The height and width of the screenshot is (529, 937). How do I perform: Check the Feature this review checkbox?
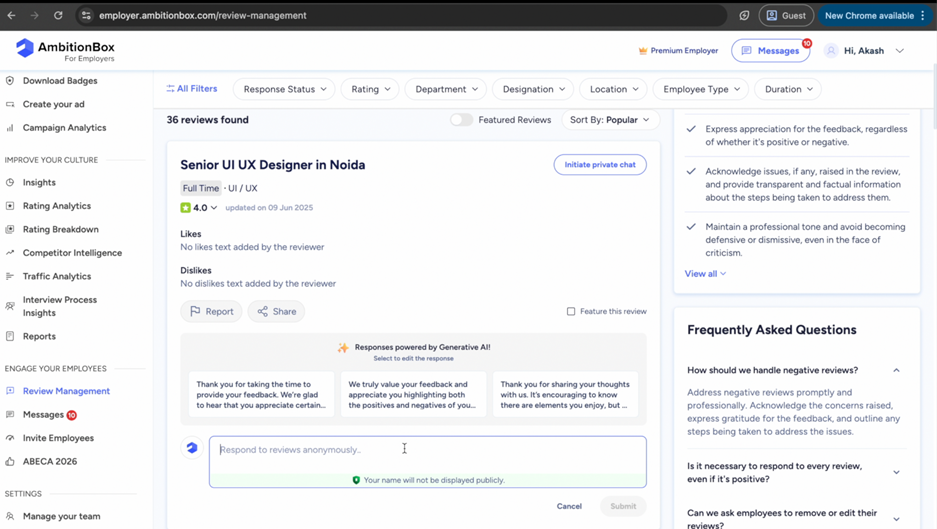(571, 312)
